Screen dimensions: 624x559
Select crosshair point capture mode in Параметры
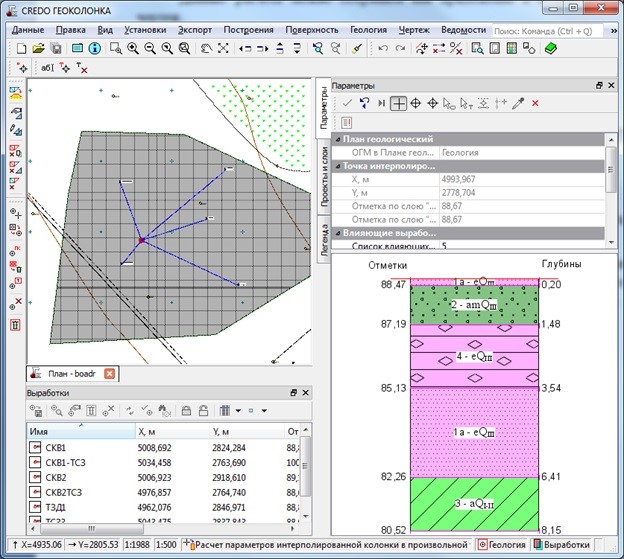pyautogui.click(x=398, y=103)
